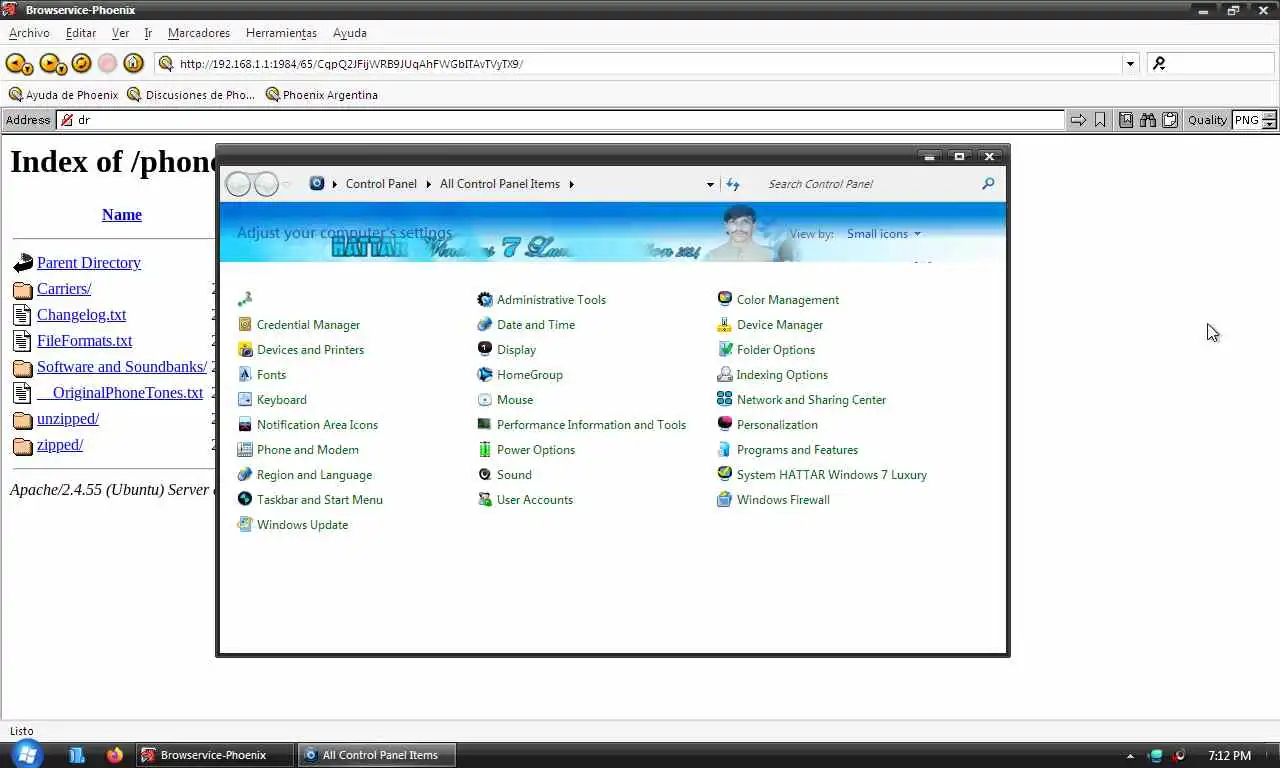Open Date and Time icon

point(485,325)
